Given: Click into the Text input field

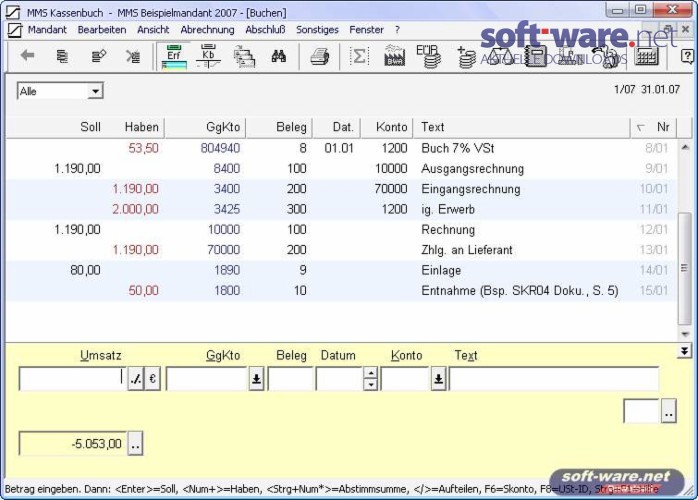Looking at the screenshot, I should pyautogui.click(x=554, y=379).
